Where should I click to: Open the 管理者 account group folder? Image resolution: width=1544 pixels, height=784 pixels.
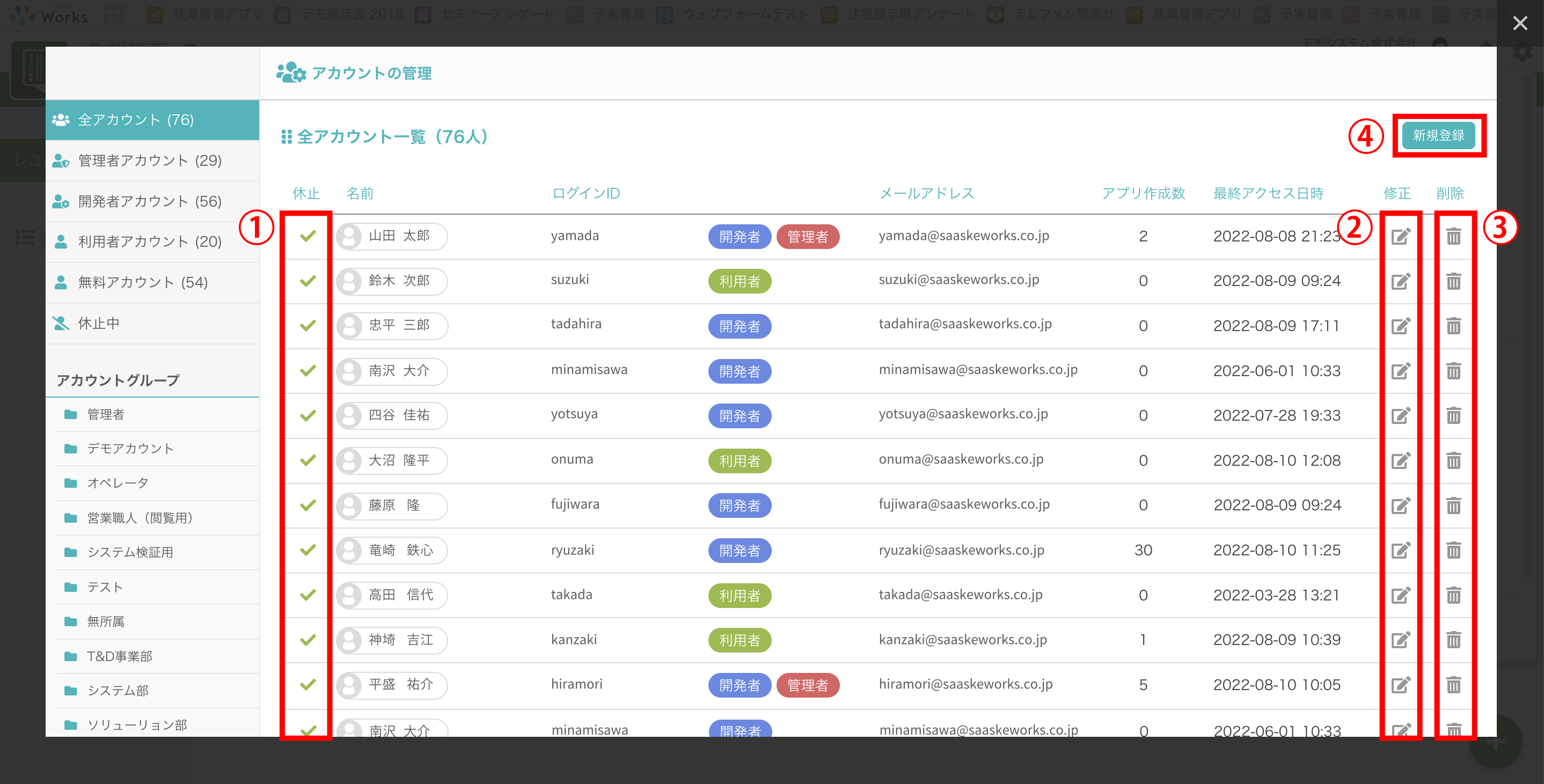point(157,414)
